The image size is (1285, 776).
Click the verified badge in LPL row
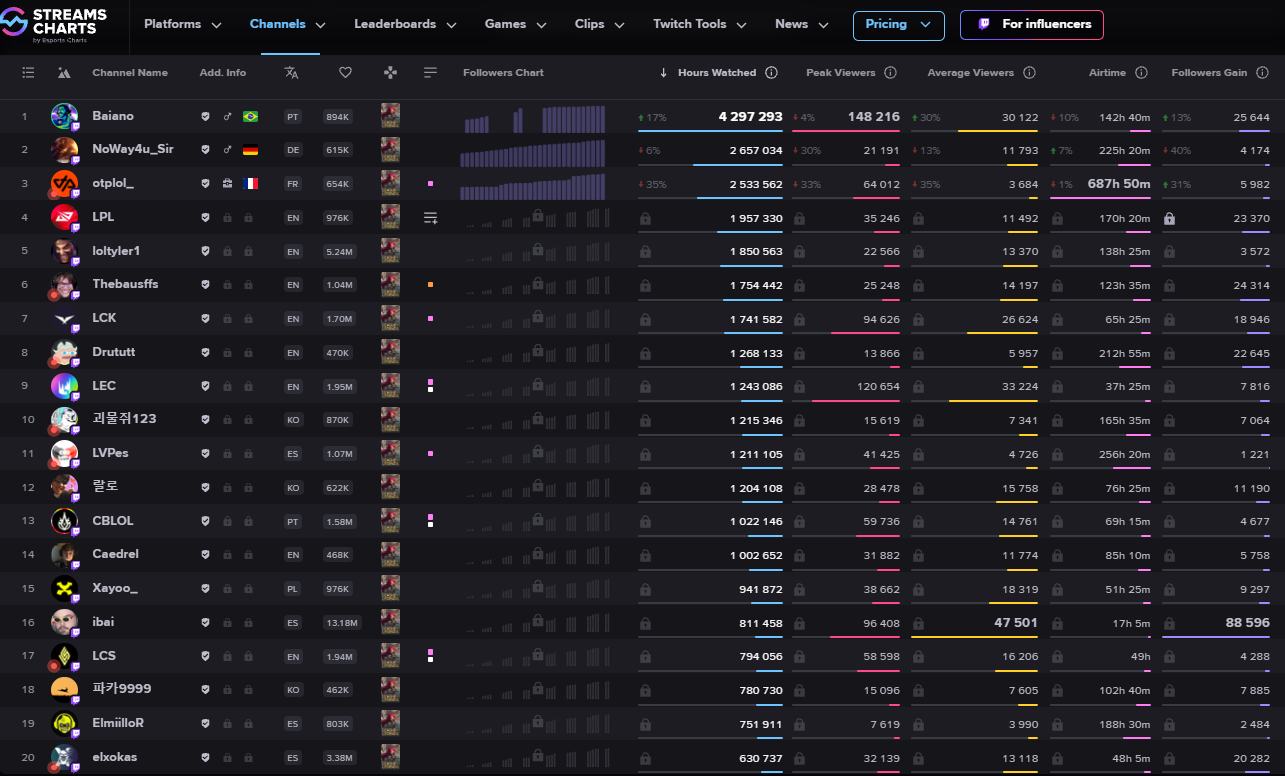point(205,217)
